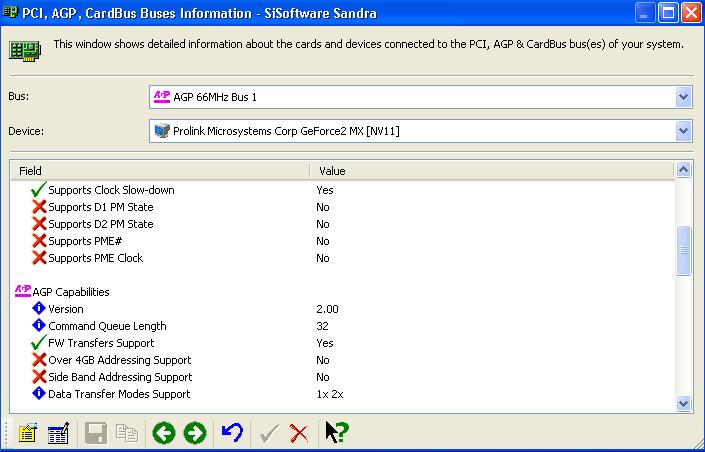Viewport: 705px width, 452px height.
Task: Select the Command Queue Length row
Action: pyautogui.click(x=342, y=326)
